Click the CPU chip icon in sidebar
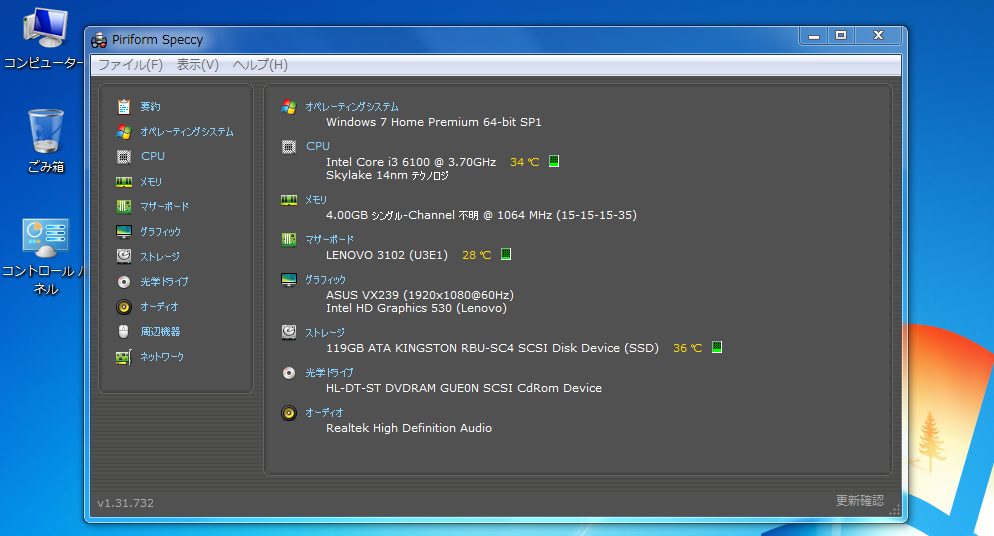The image size is (994, 536). [124, 156]
